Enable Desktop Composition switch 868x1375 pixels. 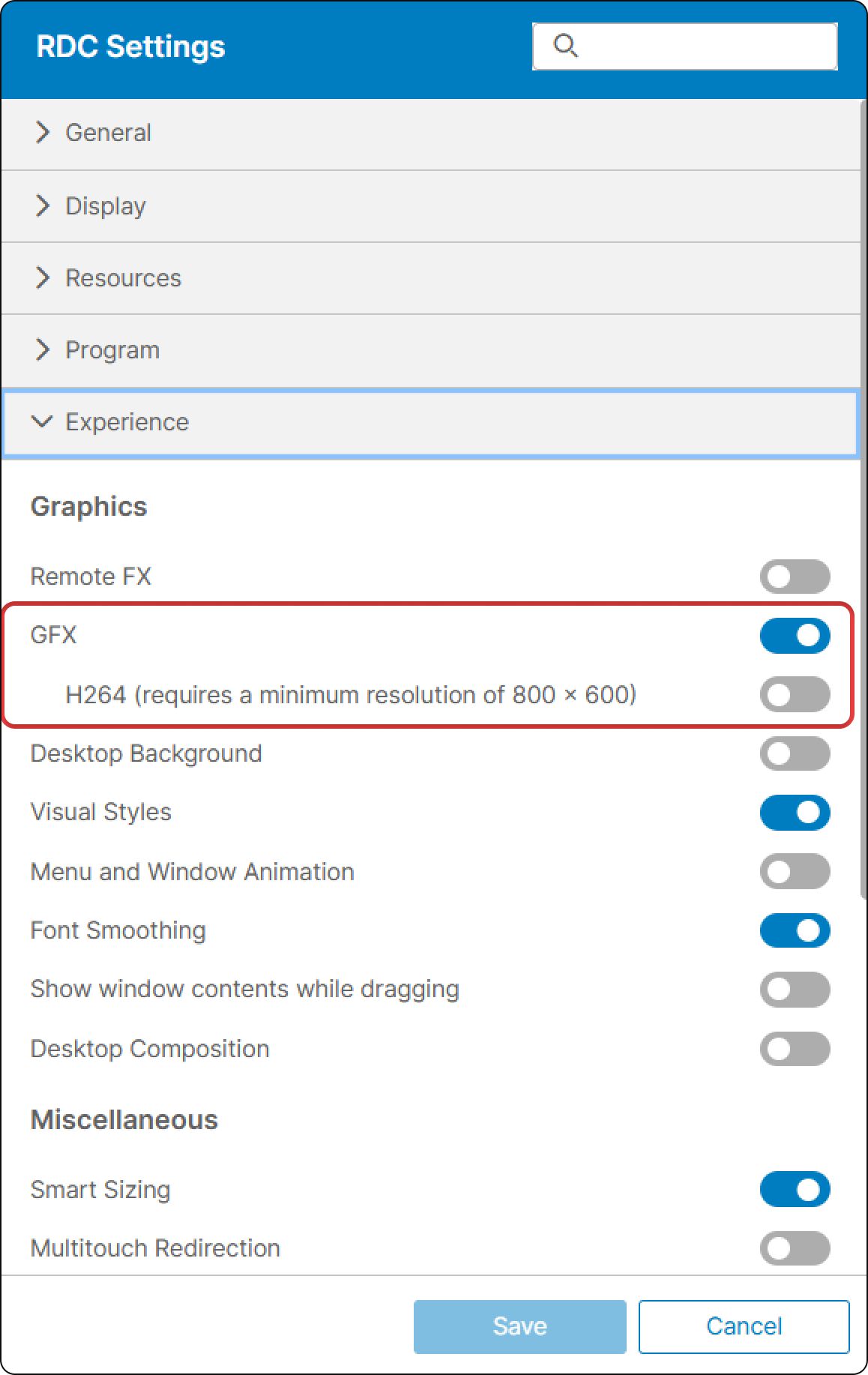click(x=795, y=1049)
